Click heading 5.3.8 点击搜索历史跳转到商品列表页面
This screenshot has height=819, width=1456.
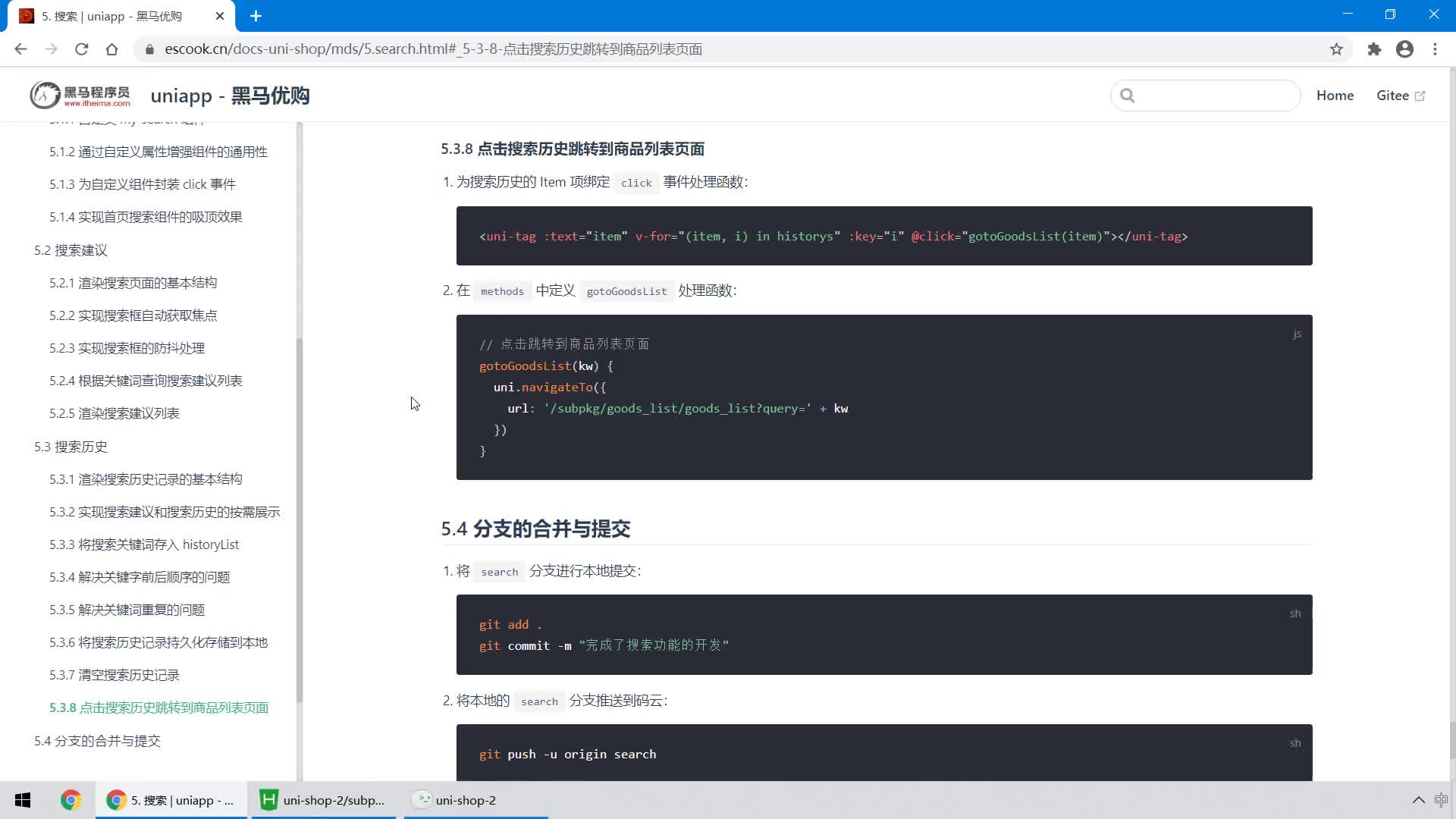(x=573, y=149)
